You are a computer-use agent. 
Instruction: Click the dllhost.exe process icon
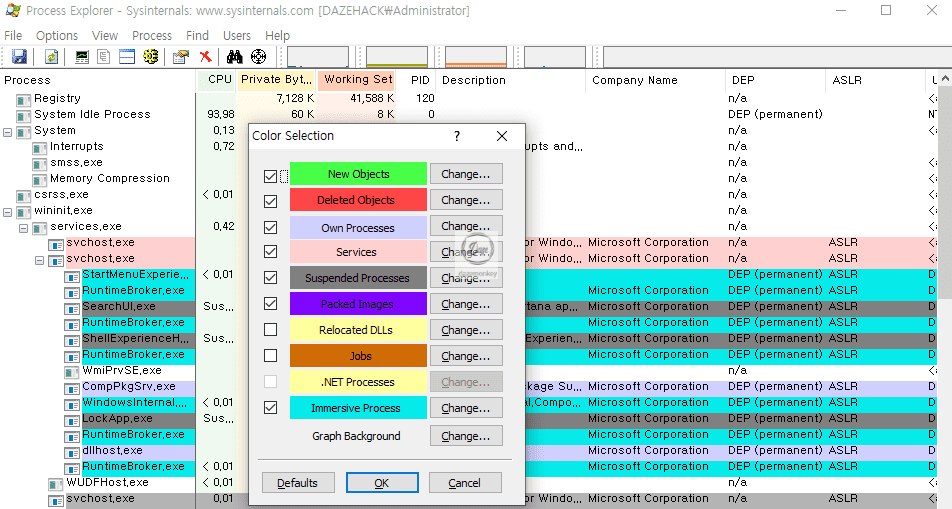pos(72,452)
